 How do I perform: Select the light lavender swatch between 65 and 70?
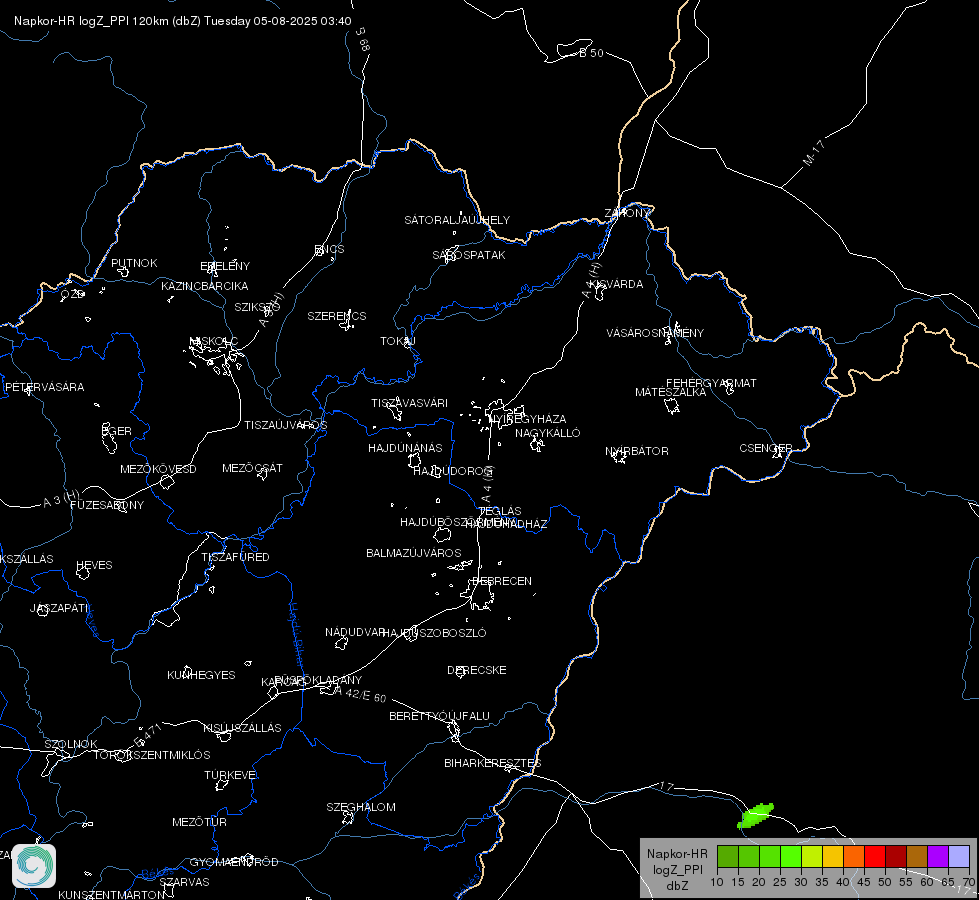959,856
